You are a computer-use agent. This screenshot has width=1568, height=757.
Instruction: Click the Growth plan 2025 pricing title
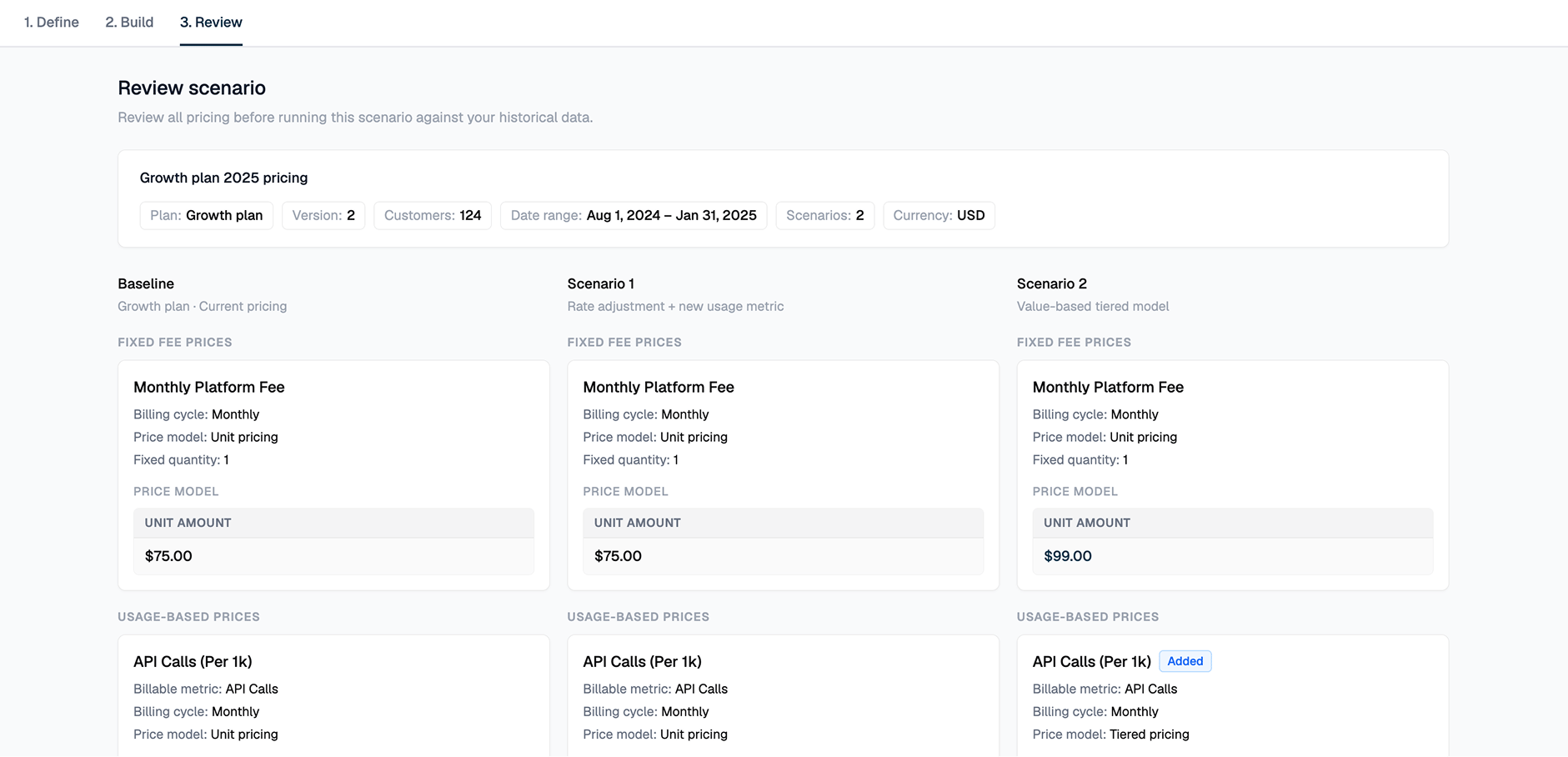223,178
